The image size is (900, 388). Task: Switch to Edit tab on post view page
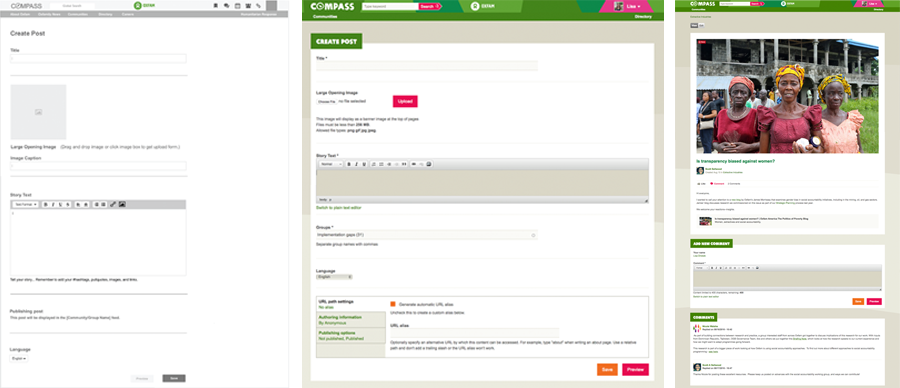click(701, 26)
